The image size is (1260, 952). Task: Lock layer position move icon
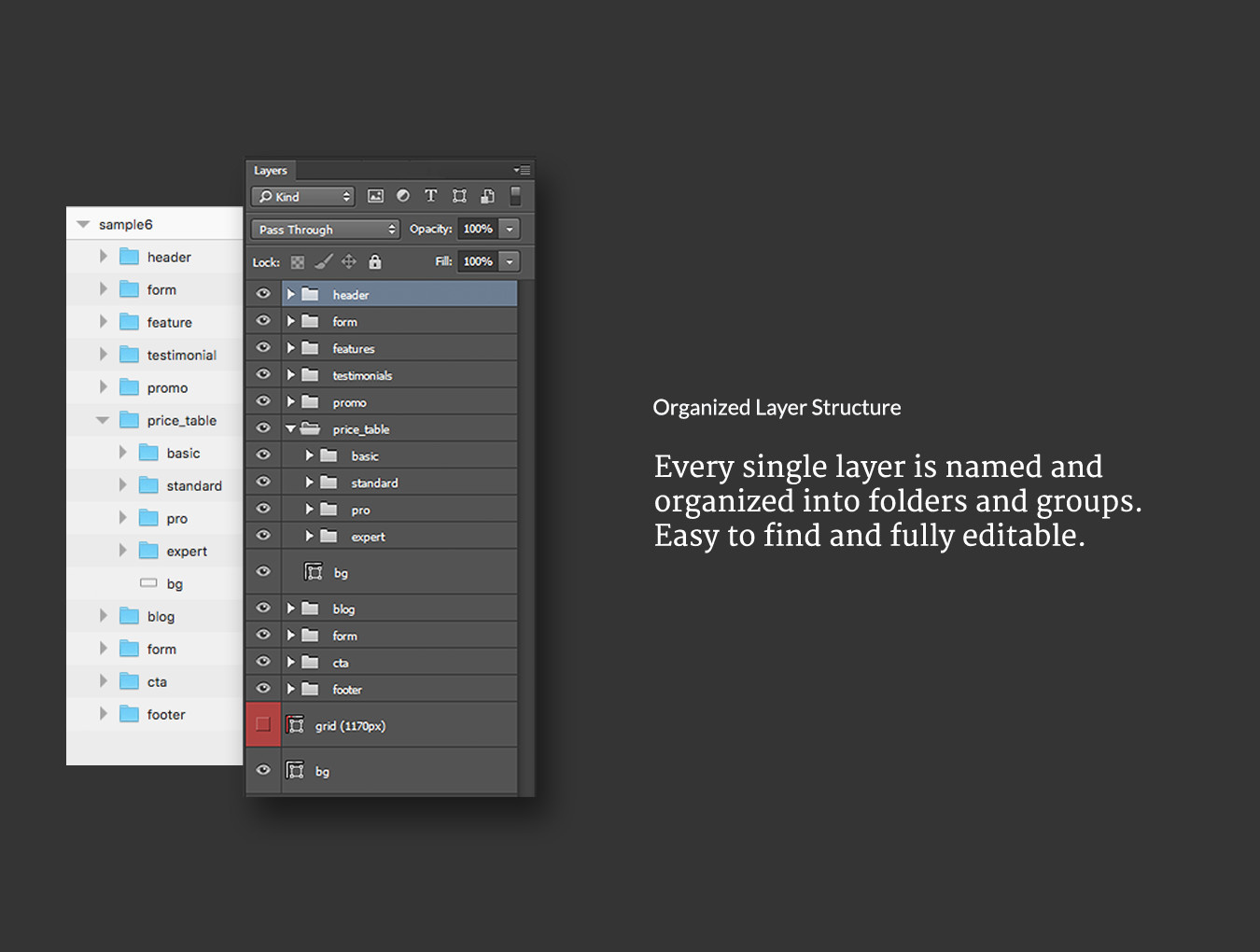tap(349, 262)
